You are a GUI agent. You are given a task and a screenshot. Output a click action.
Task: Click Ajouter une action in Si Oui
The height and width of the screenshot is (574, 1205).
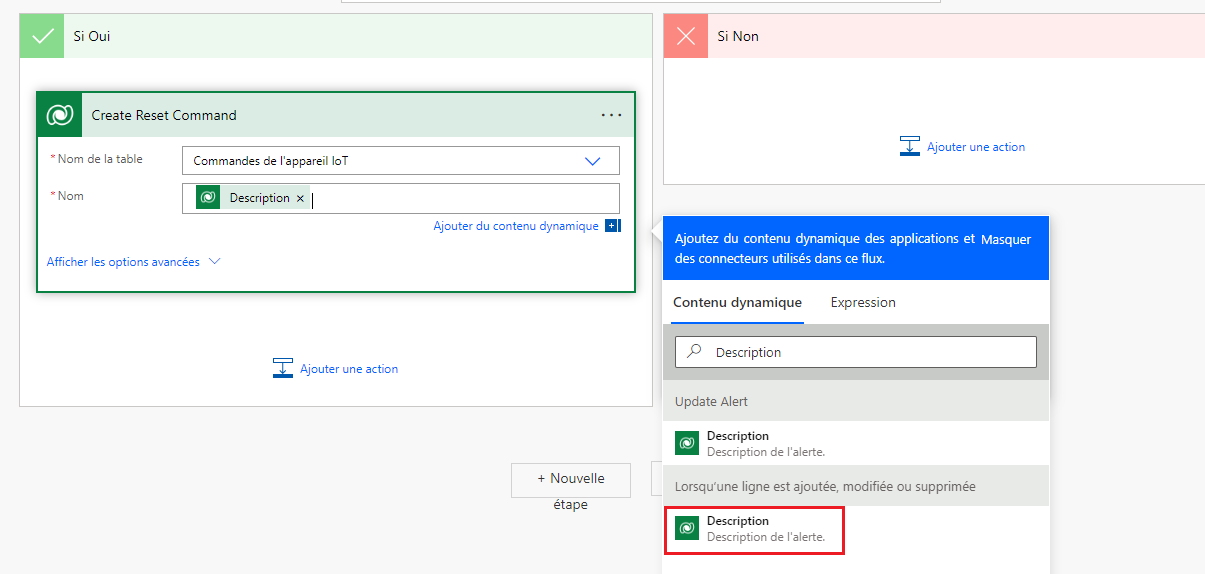pos(349,369)
